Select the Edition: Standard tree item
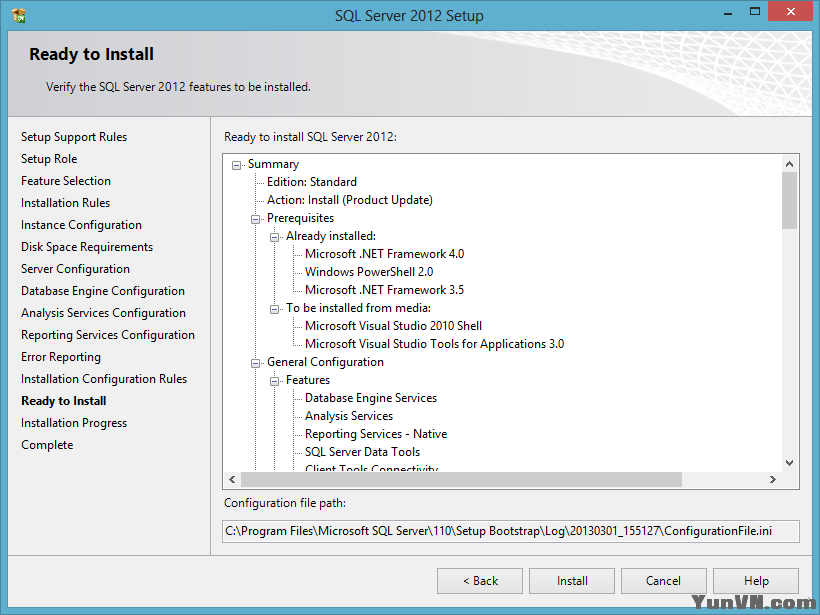The image size is (820, 615). pyautogui.click(x=312, y=182)
